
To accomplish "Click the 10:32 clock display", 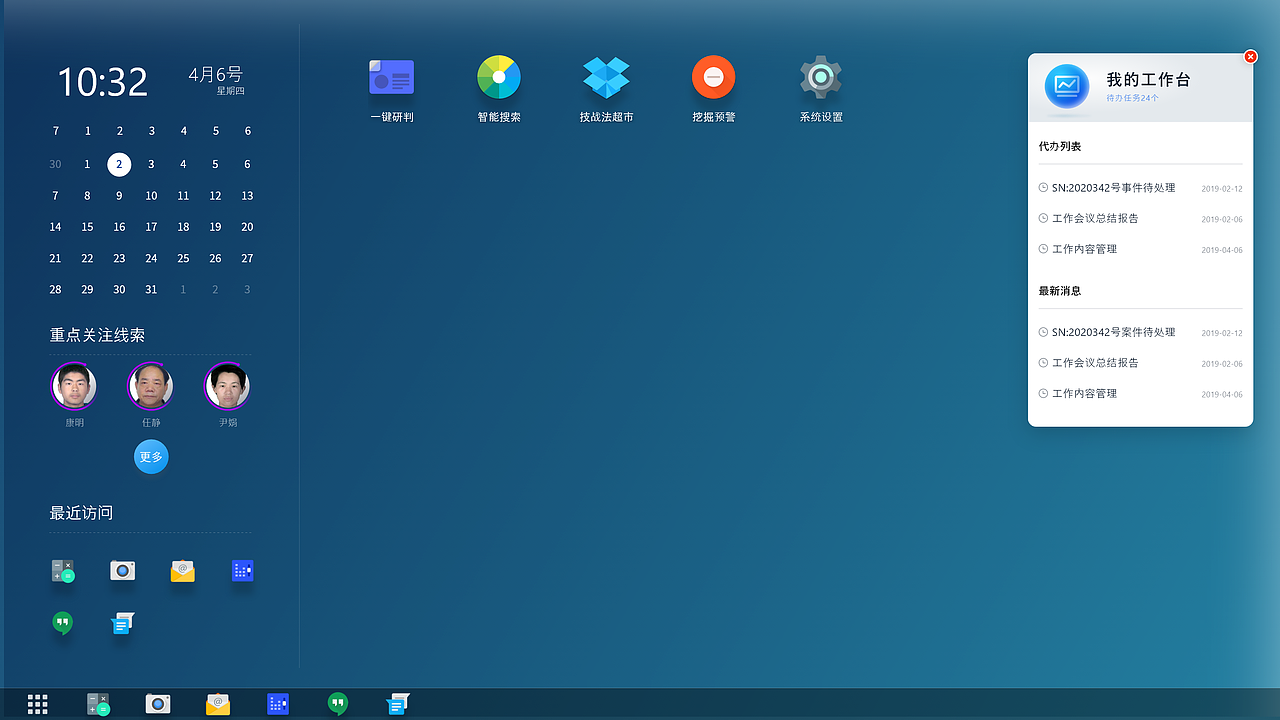I will [x=102, y=82].
